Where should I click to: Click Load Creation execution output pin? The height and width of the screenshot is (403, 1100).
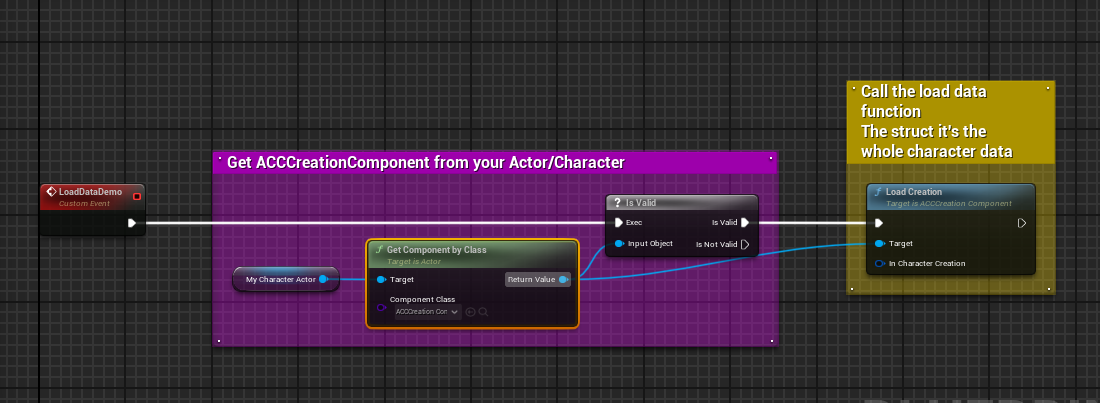1022,223
